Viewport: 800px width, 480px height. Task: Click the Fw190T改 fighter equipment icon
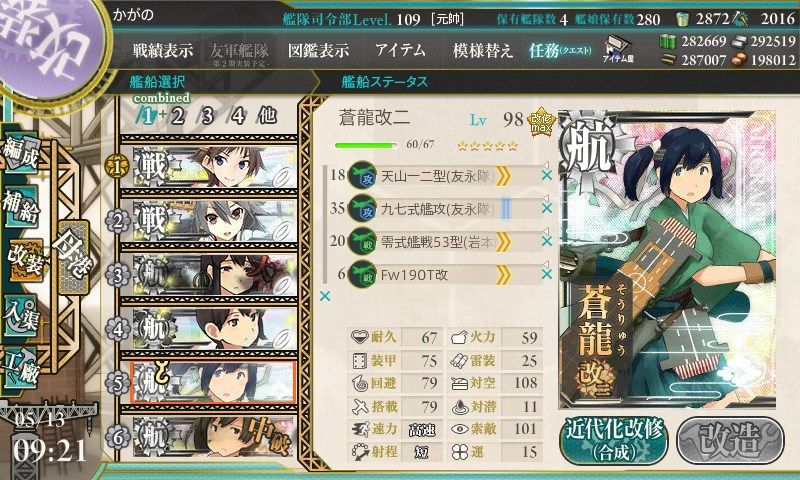pos(363,274)
